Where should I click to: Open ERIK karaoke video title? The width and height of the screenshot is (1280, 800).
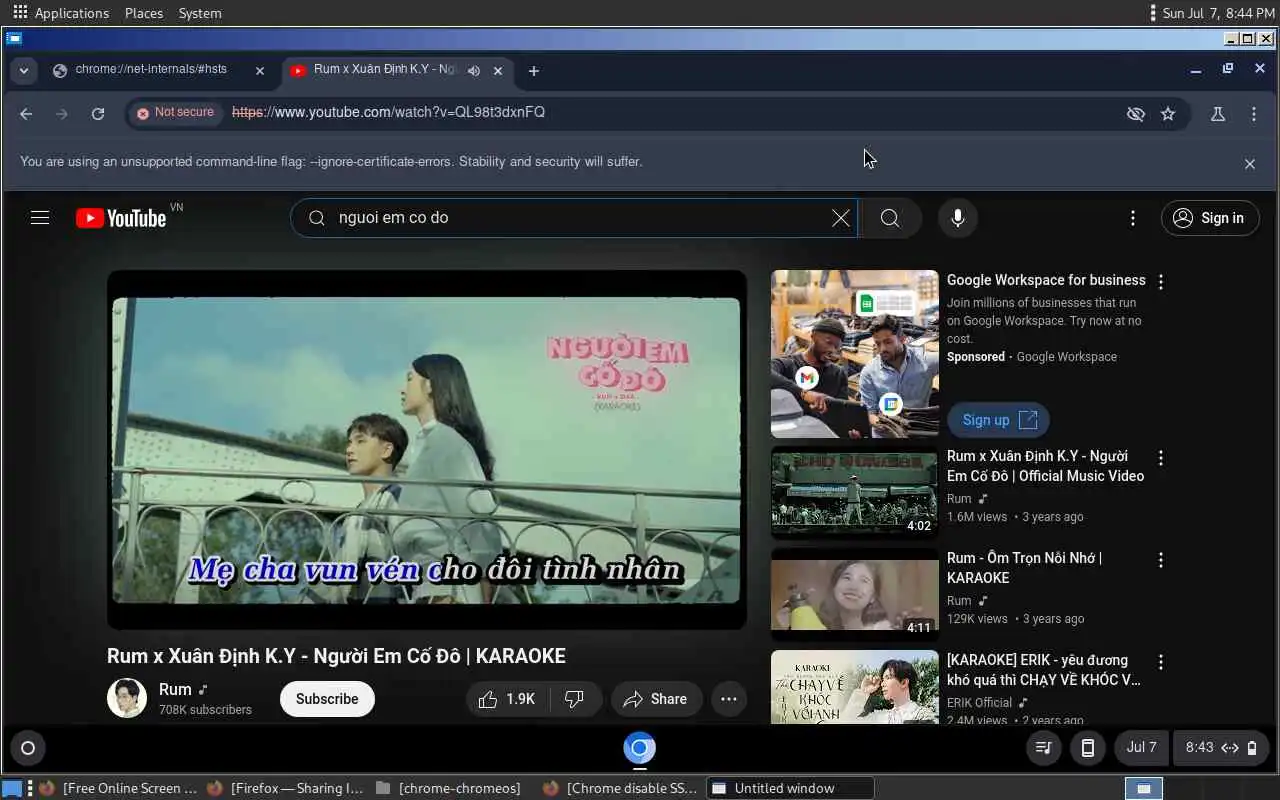1044,670
